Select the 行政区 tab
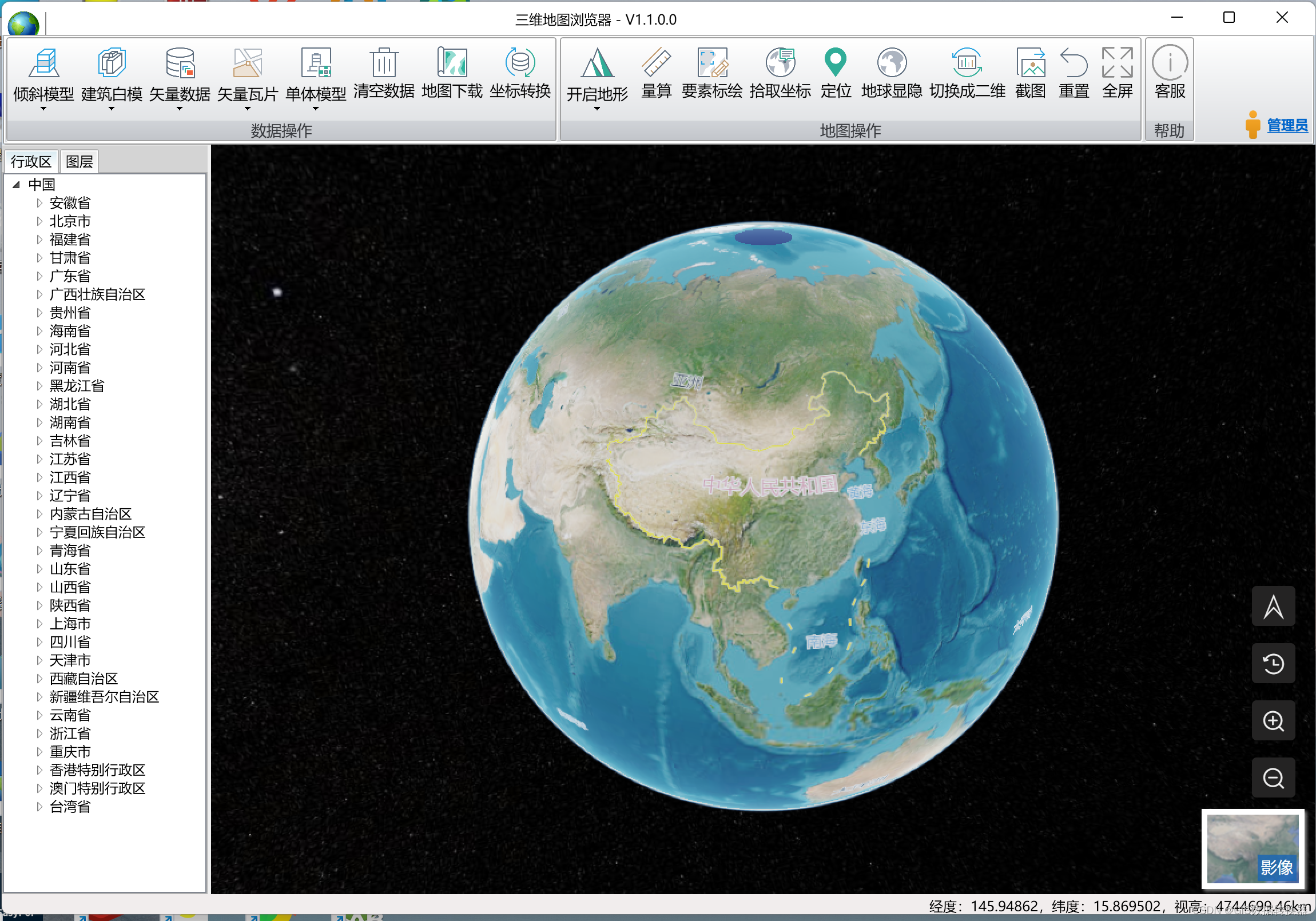1316x921 pixels. (31, 162)
